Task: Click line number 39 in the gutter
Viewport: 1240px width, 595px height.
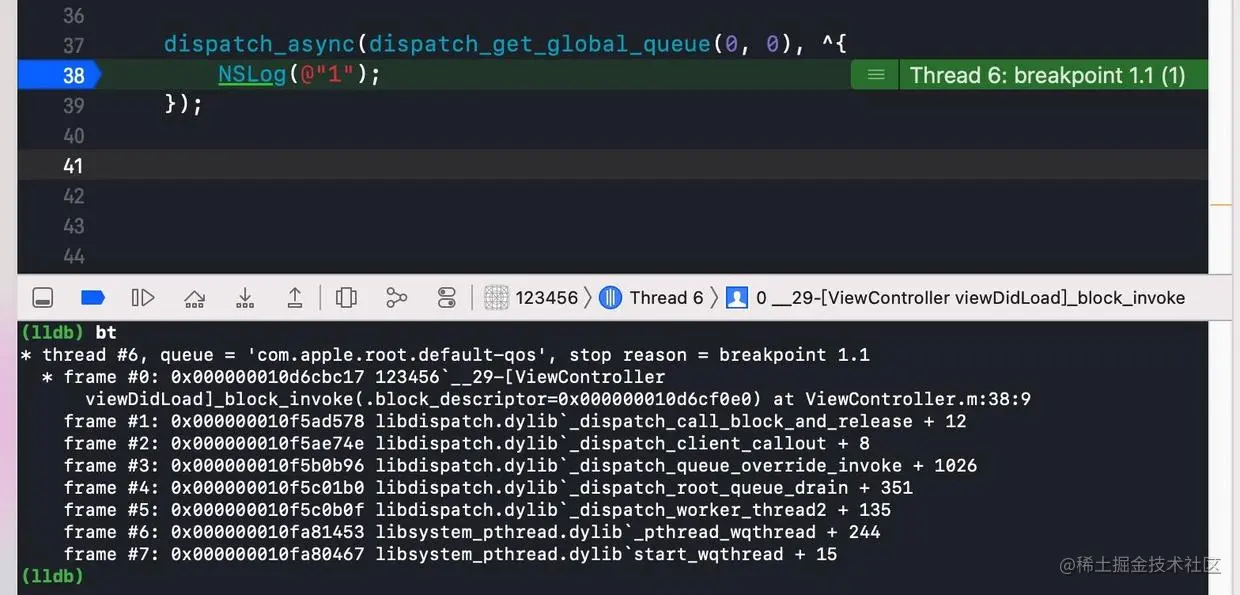Action: pyautogui.click(x=73, y=105)
